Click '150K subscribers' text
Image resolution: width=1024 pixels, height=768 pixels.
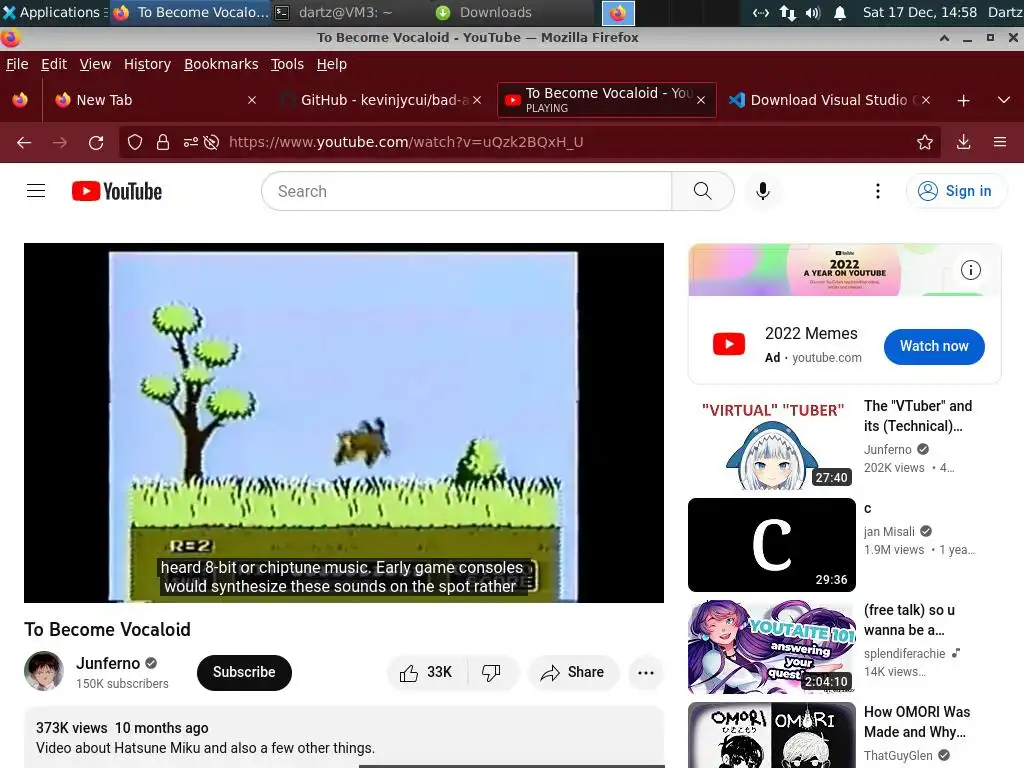(122, 683)
